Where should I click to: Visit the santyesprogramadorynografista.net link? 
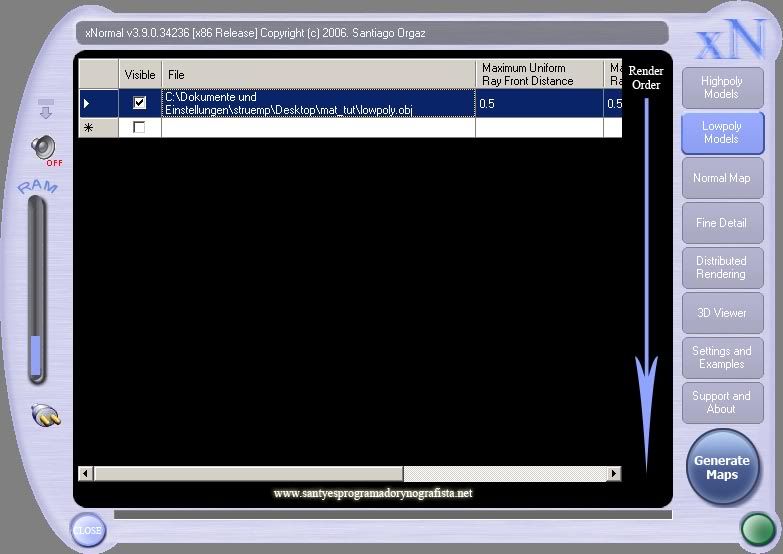(373, 494)
